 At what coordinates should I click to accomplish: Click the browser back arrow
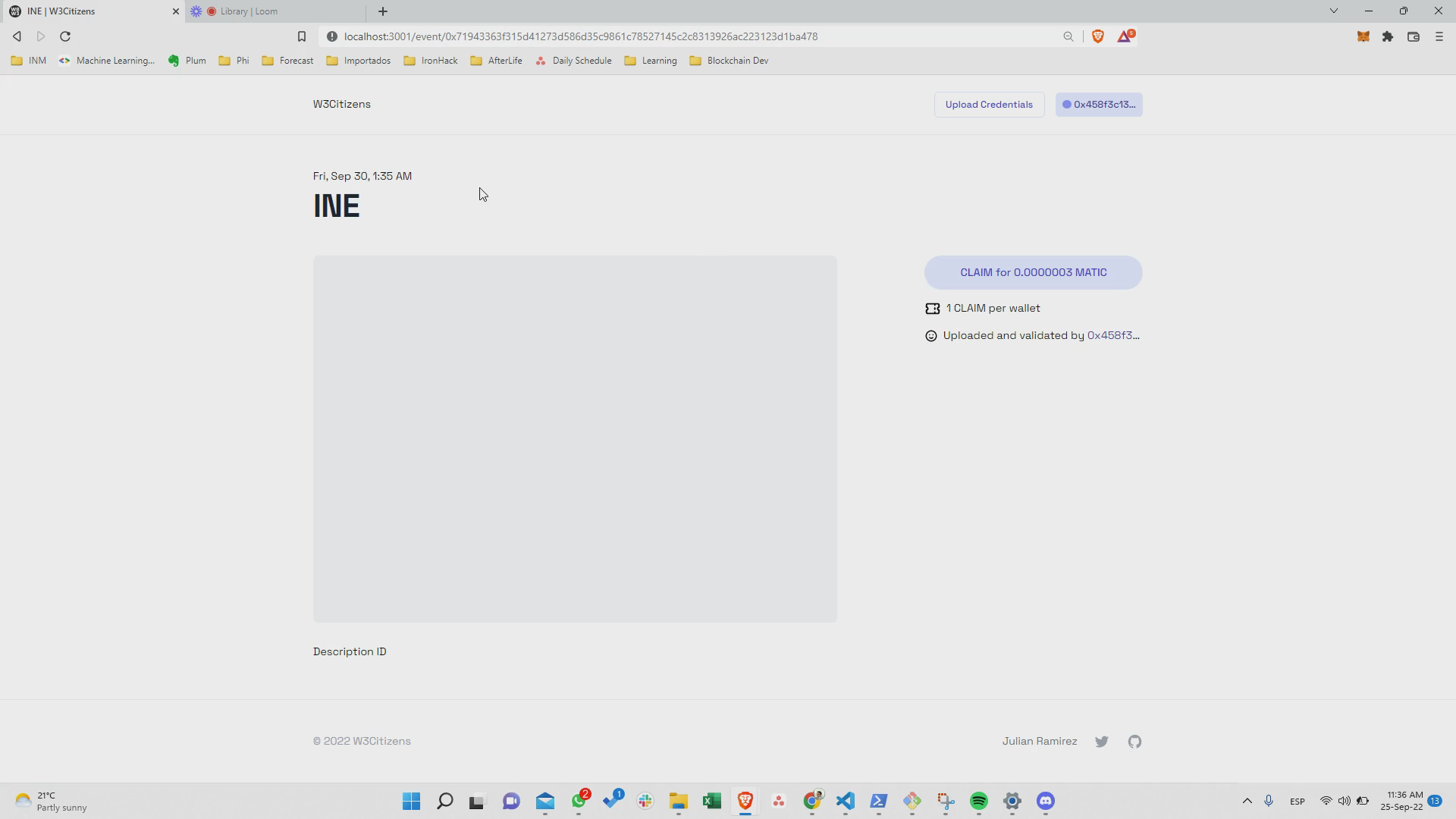point(17,36)
